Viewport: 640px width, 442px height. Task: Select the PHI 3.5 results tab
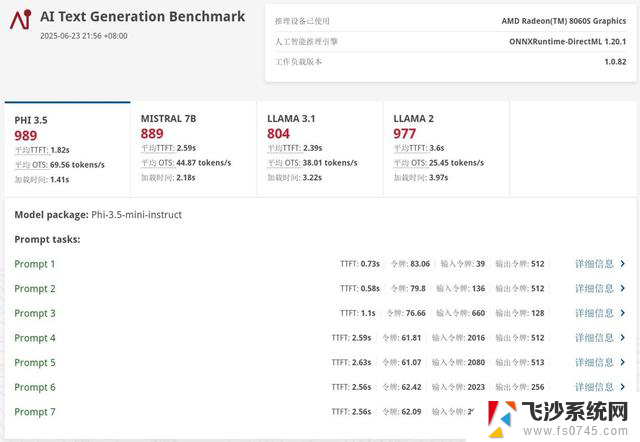(x=67, y=149)
